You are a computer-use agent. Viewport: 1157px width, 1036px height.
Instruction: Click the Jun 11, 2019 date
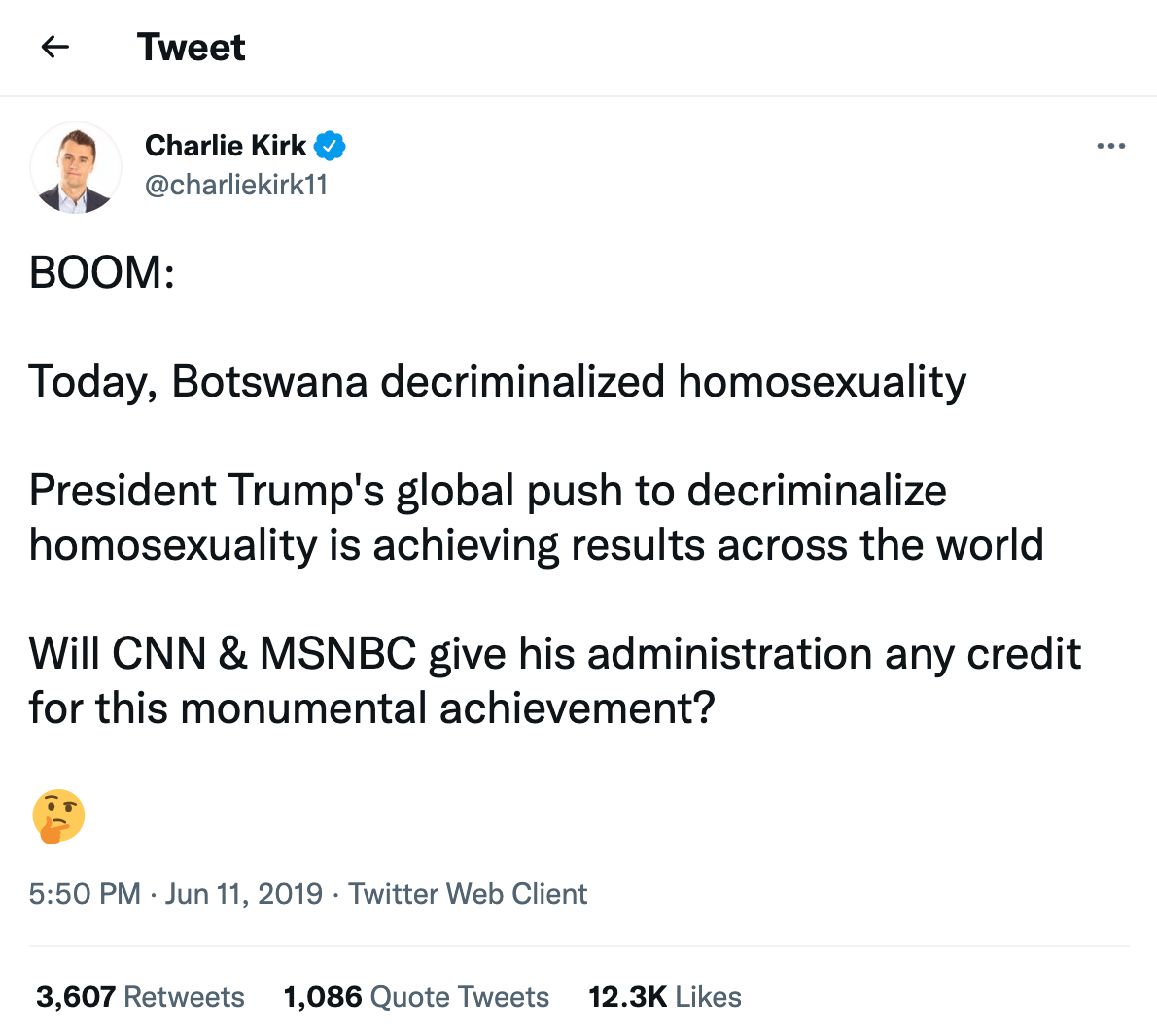[243, 894]
